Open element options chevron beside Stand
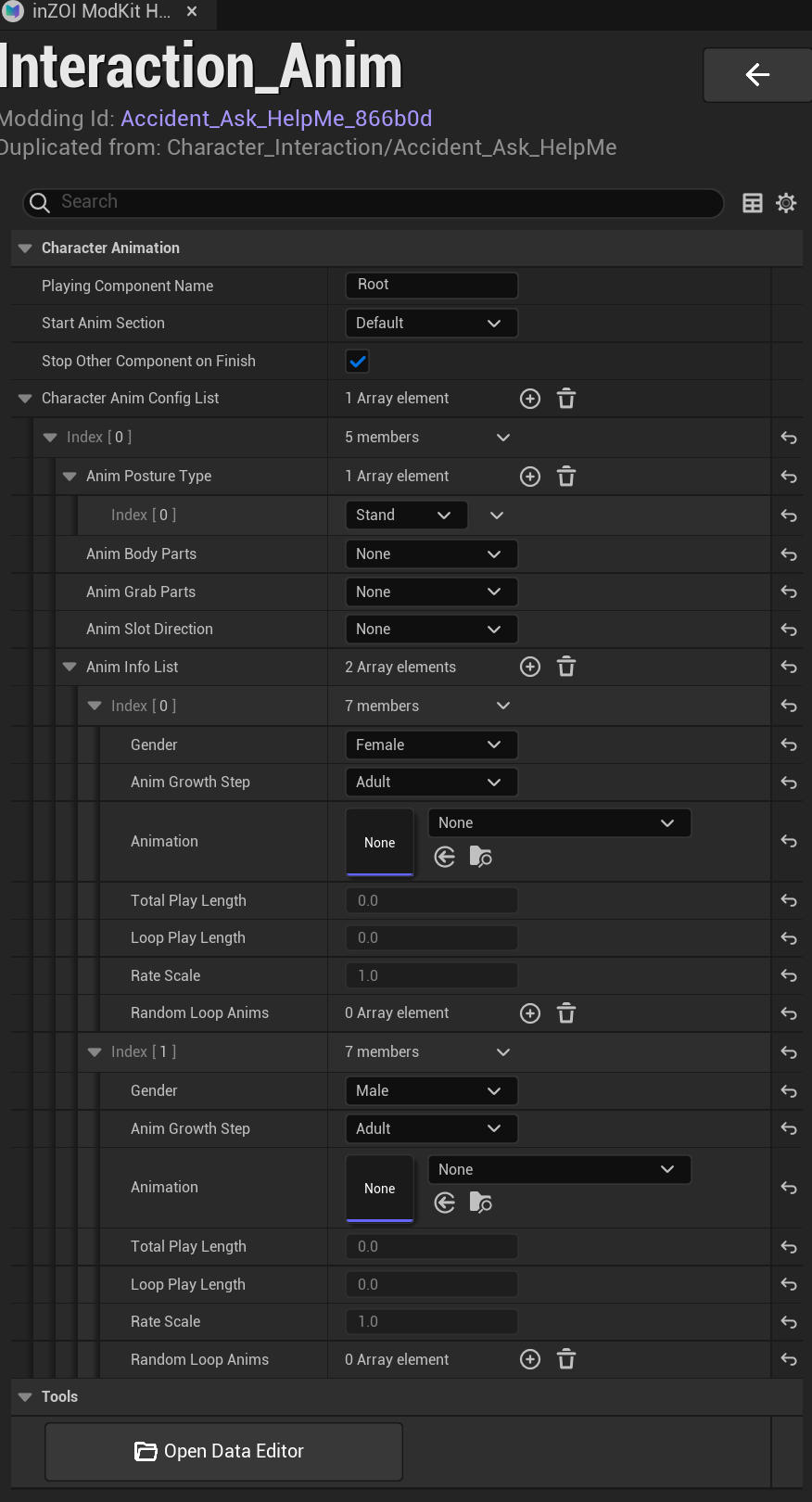Image resolution: width=812 pixels, height=1502 pixels. [x=497, y=516]
